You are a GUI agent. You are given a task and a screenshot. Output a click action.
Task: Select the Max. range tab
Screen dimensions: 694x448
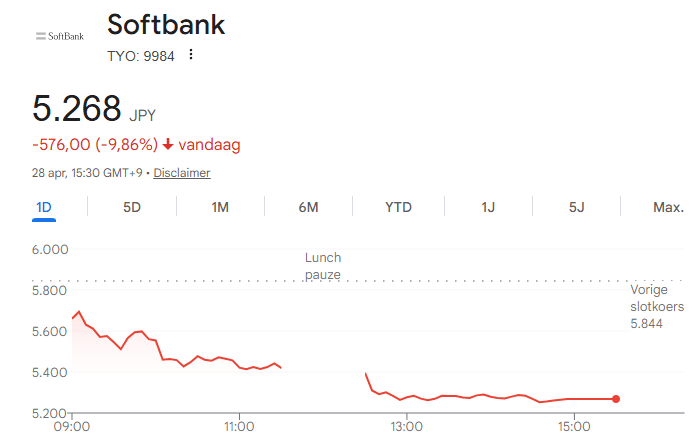tap(668, 207)
